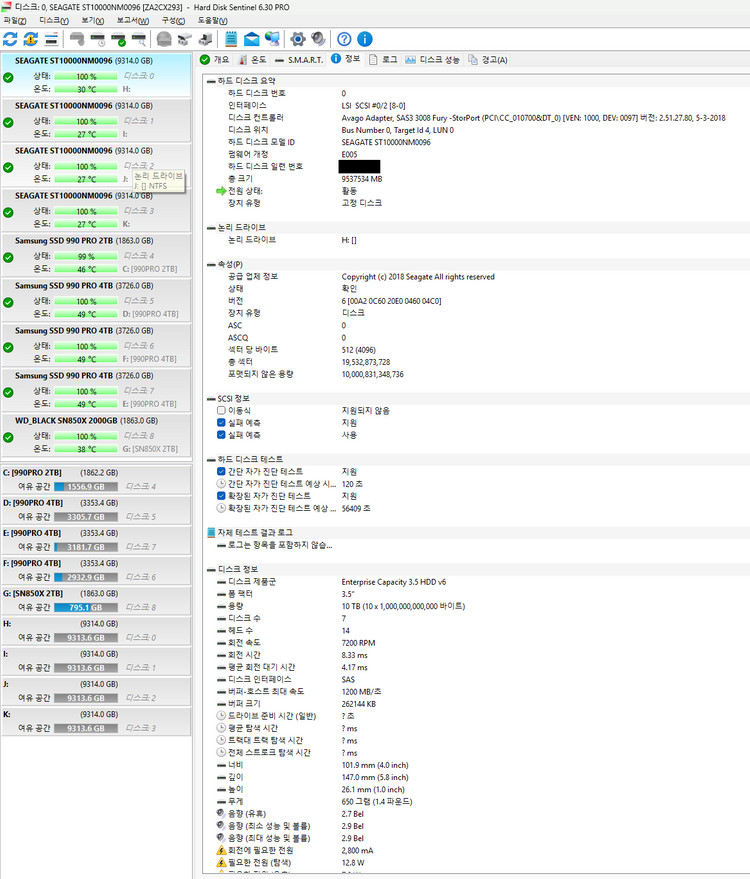The width and height of the screenshot is (750, 879).
Task: Select the C: [990PRO 2TB] partition entry
Action: pos(96,480)
